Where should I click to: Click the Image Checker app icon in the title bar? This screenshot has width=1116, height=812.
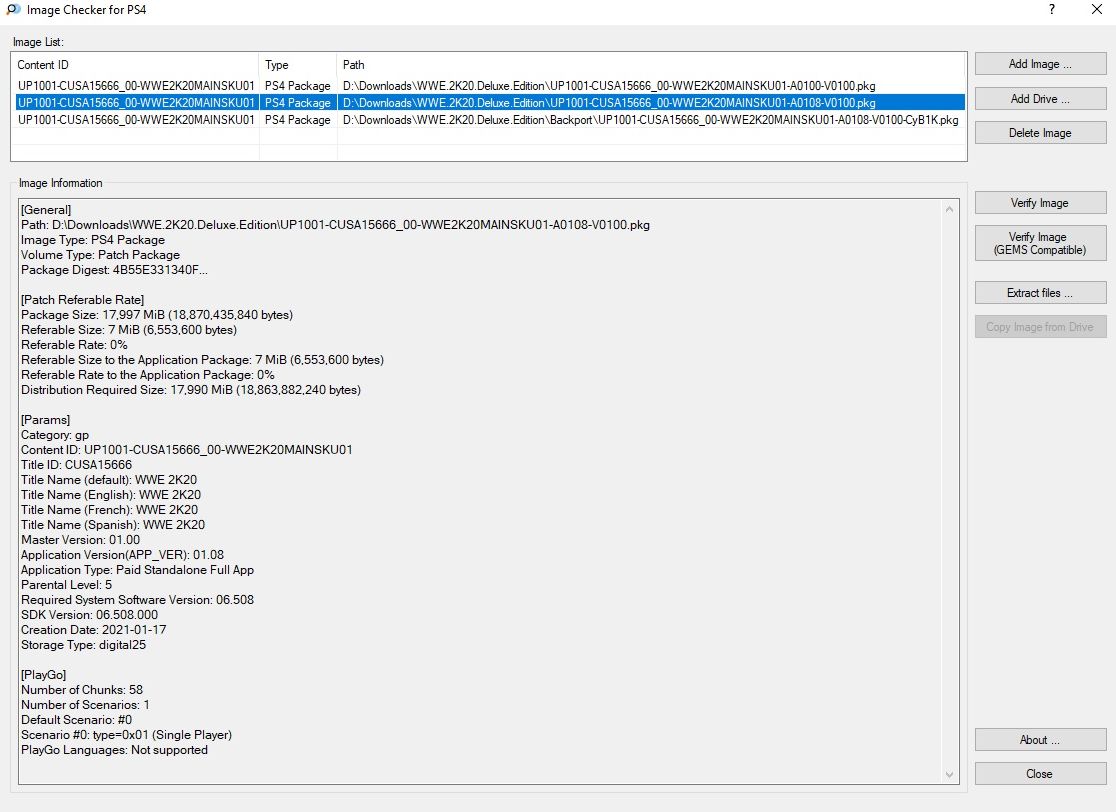(x=13, y=10)
